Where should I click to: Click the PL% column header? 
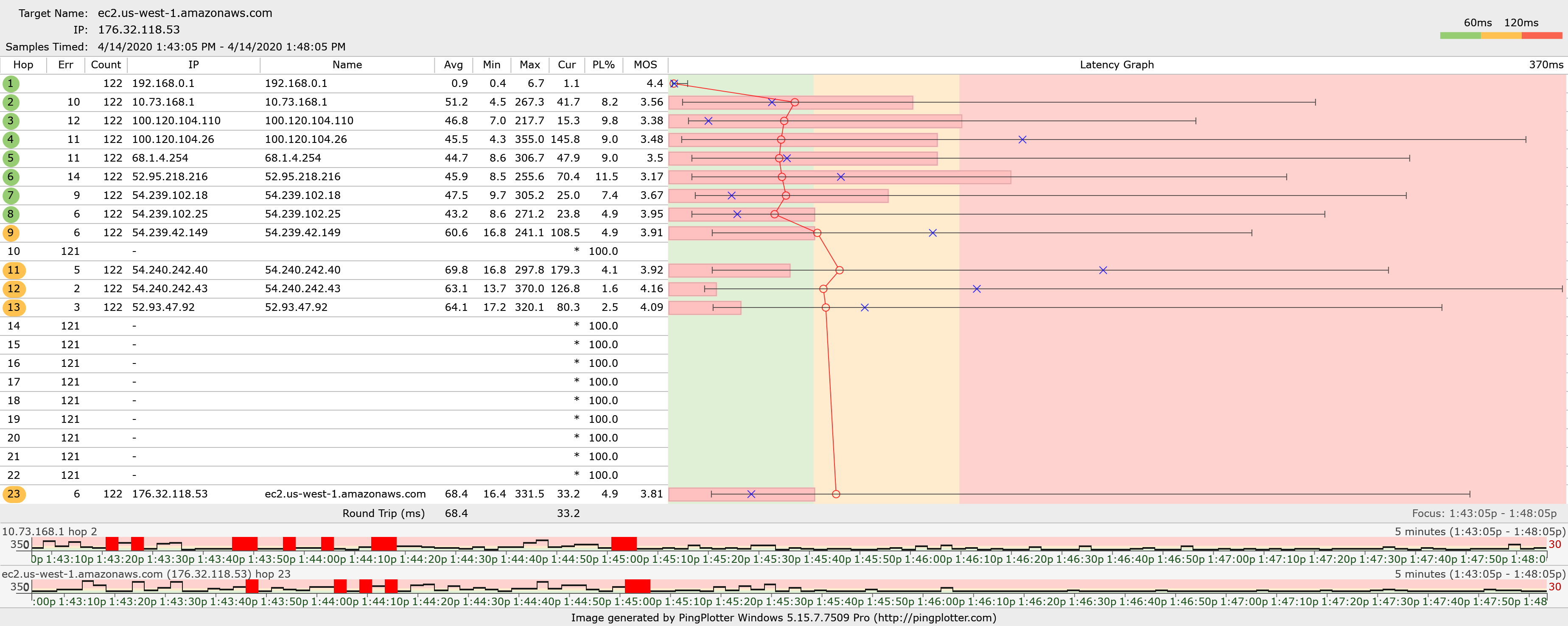[603, 65]
